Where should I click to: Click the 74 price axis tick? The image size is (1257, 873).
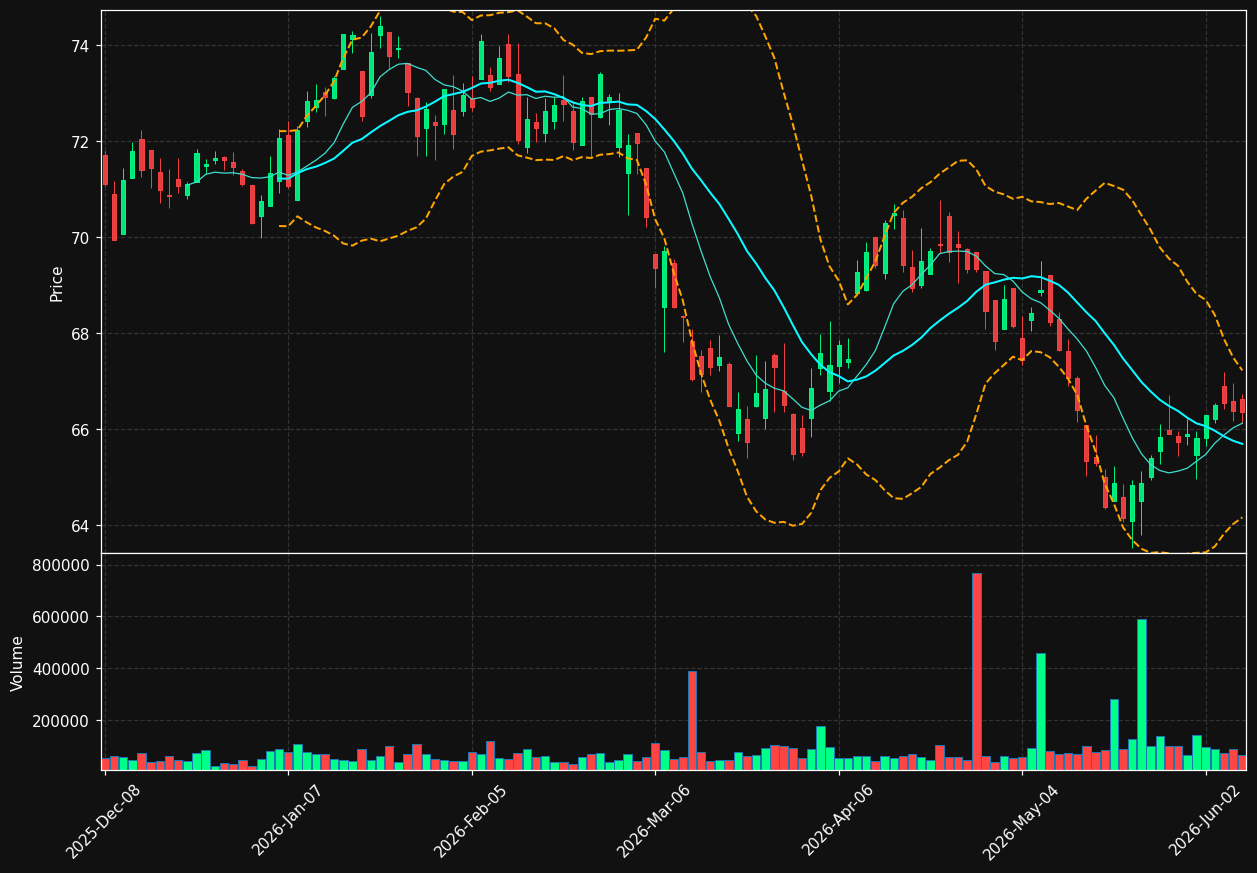[80, 46]
